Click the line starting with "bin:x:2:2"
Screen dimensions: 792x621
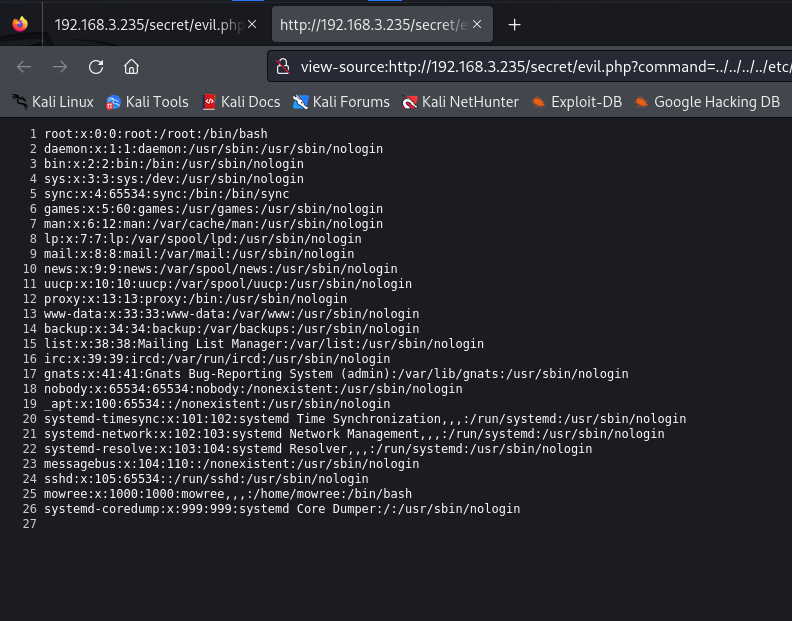pos(174,164)
